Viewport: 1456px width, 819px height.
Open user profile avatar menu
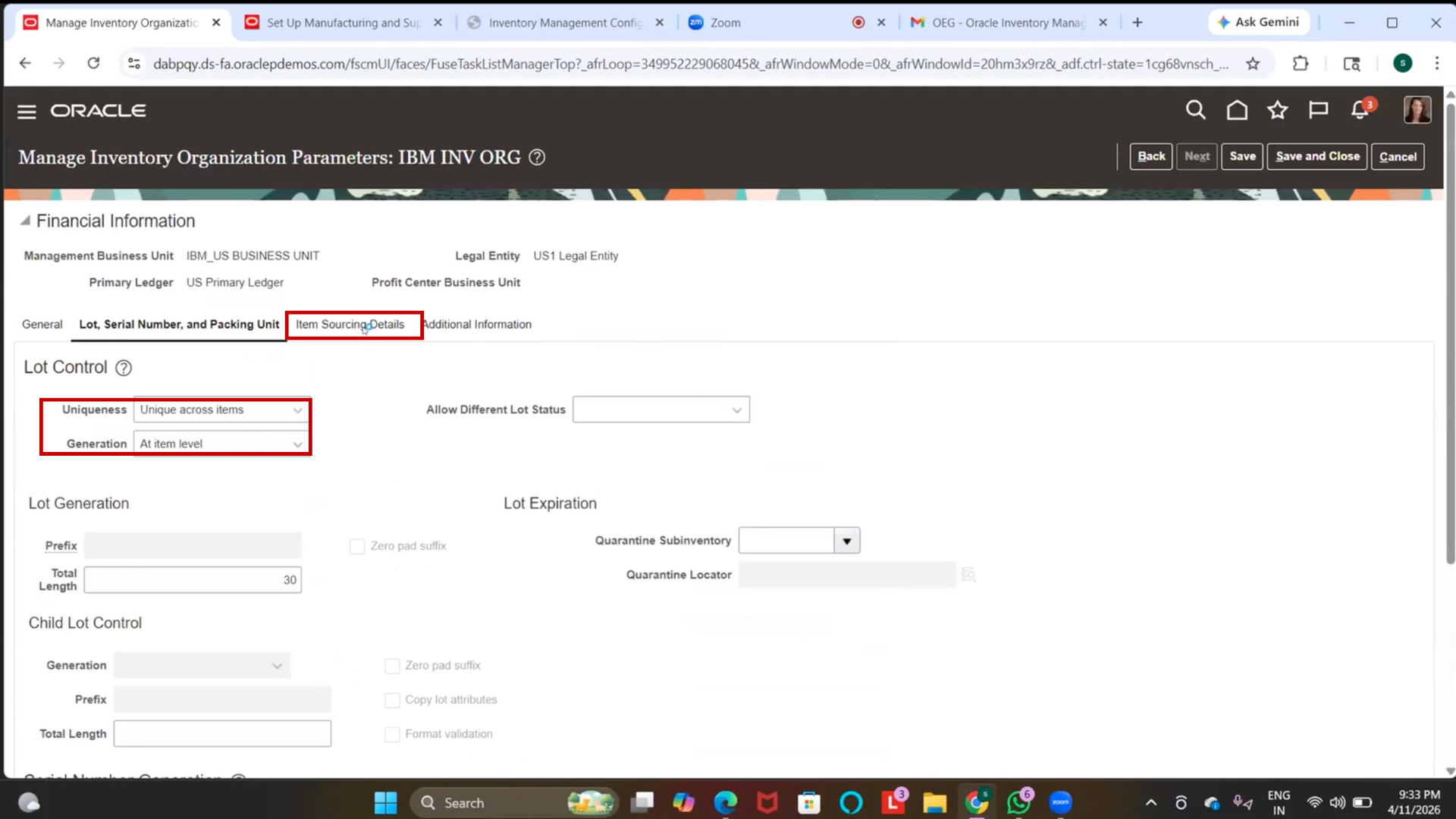1417,110
